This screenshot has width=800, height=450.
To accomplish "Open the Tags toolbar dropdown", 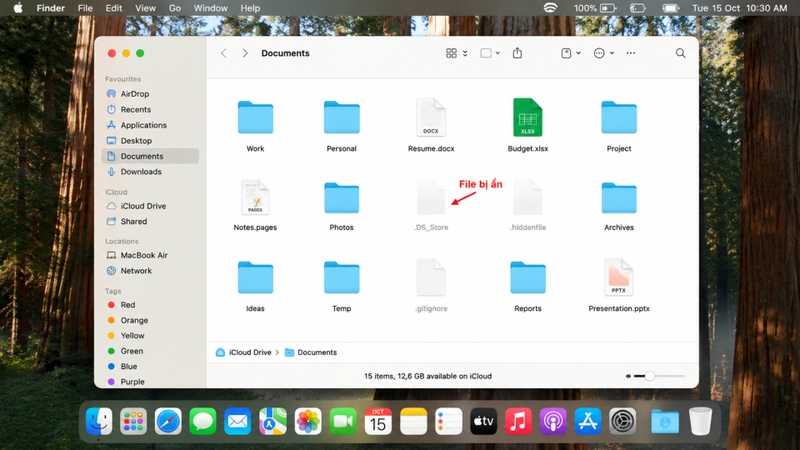I will coord(571,53).
